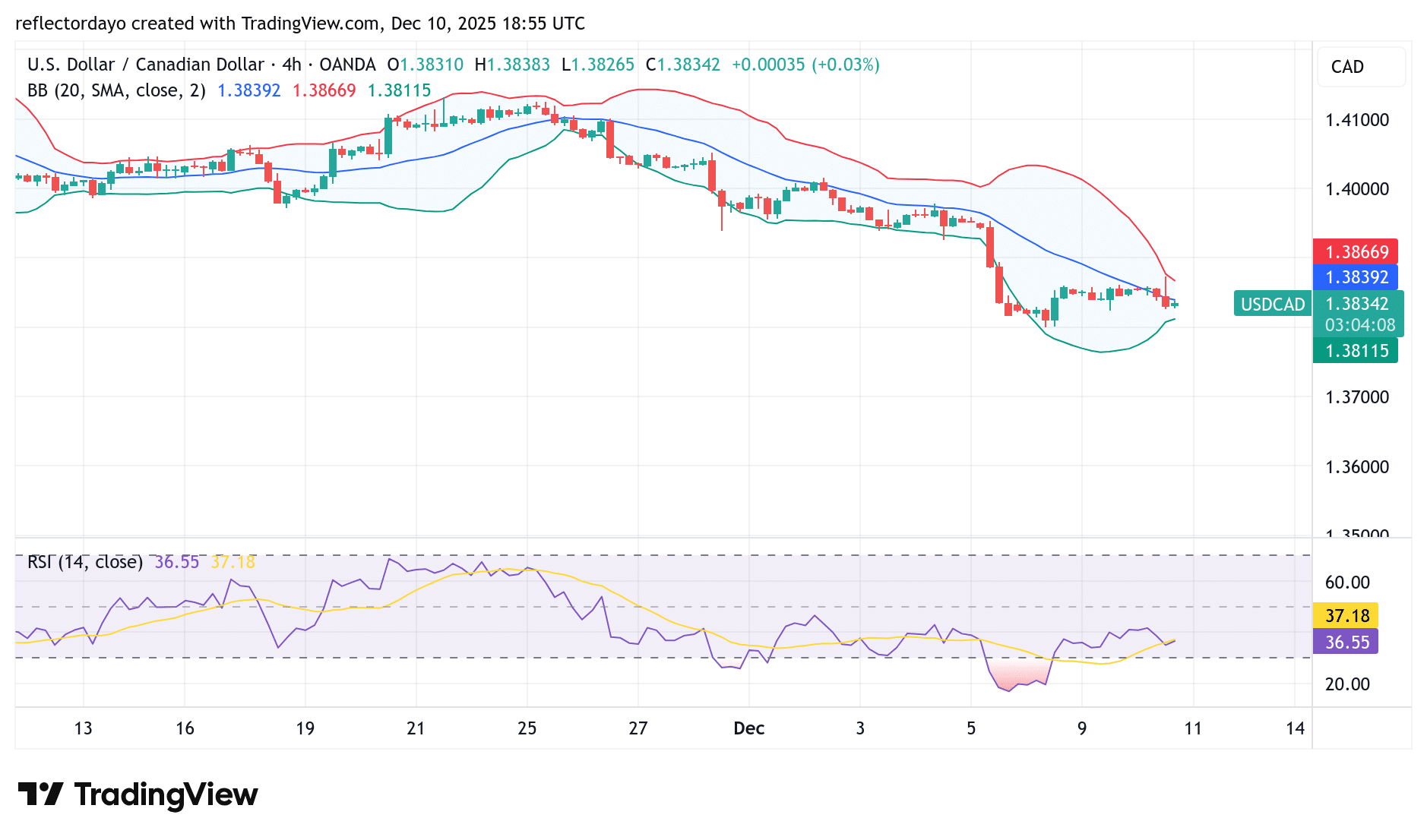Select the 1.40000 price scale level
Viewport: 1427px width, 840px height.
coord(1359,189)
